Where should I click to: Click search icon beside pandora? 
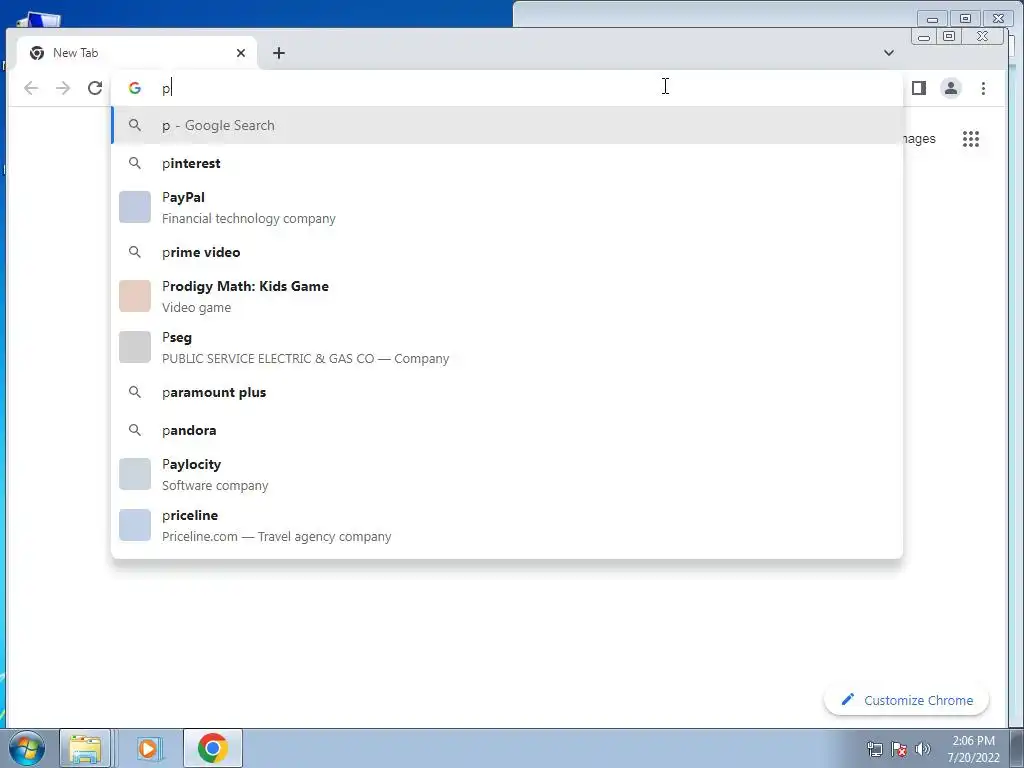(135, 430)
